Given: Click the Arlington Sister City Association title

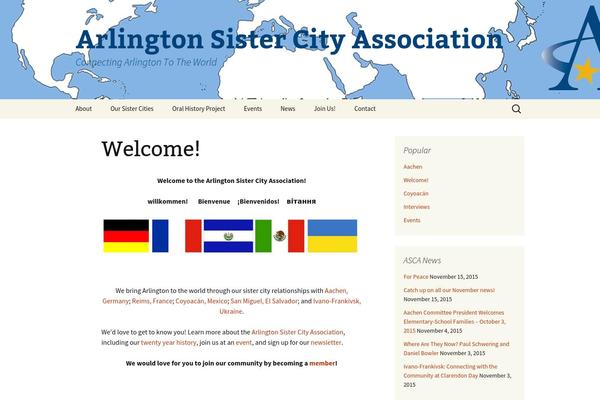Looking at the screenshot, I should [x=289, y=39].
